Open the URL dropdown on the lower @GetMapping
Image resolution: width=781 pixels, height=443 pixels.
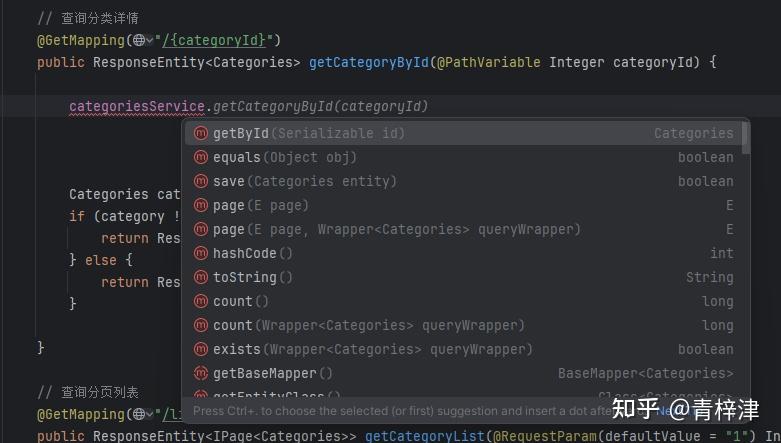coord(148,414)
